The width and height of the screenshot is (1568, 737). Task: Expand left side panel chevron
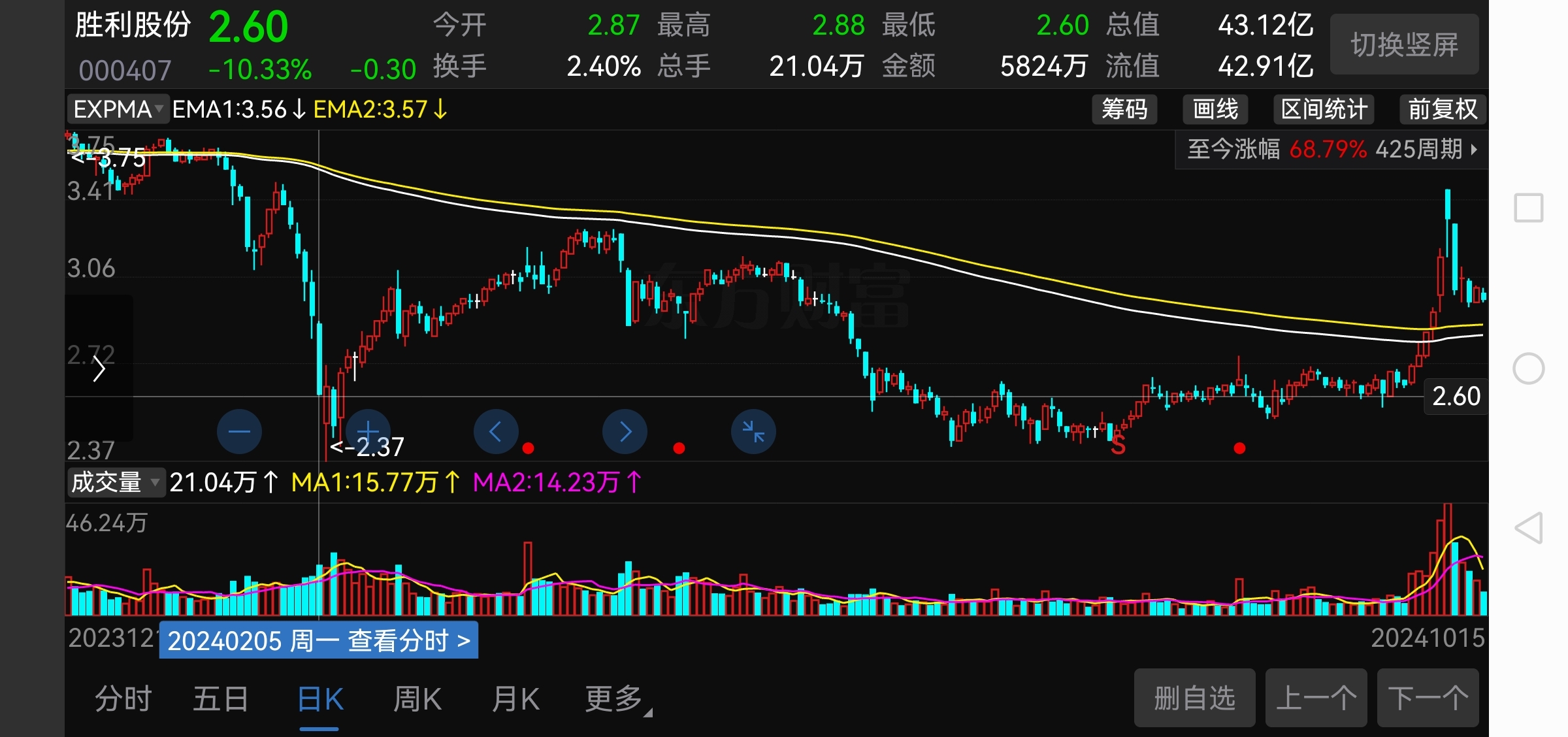[99, 368]
